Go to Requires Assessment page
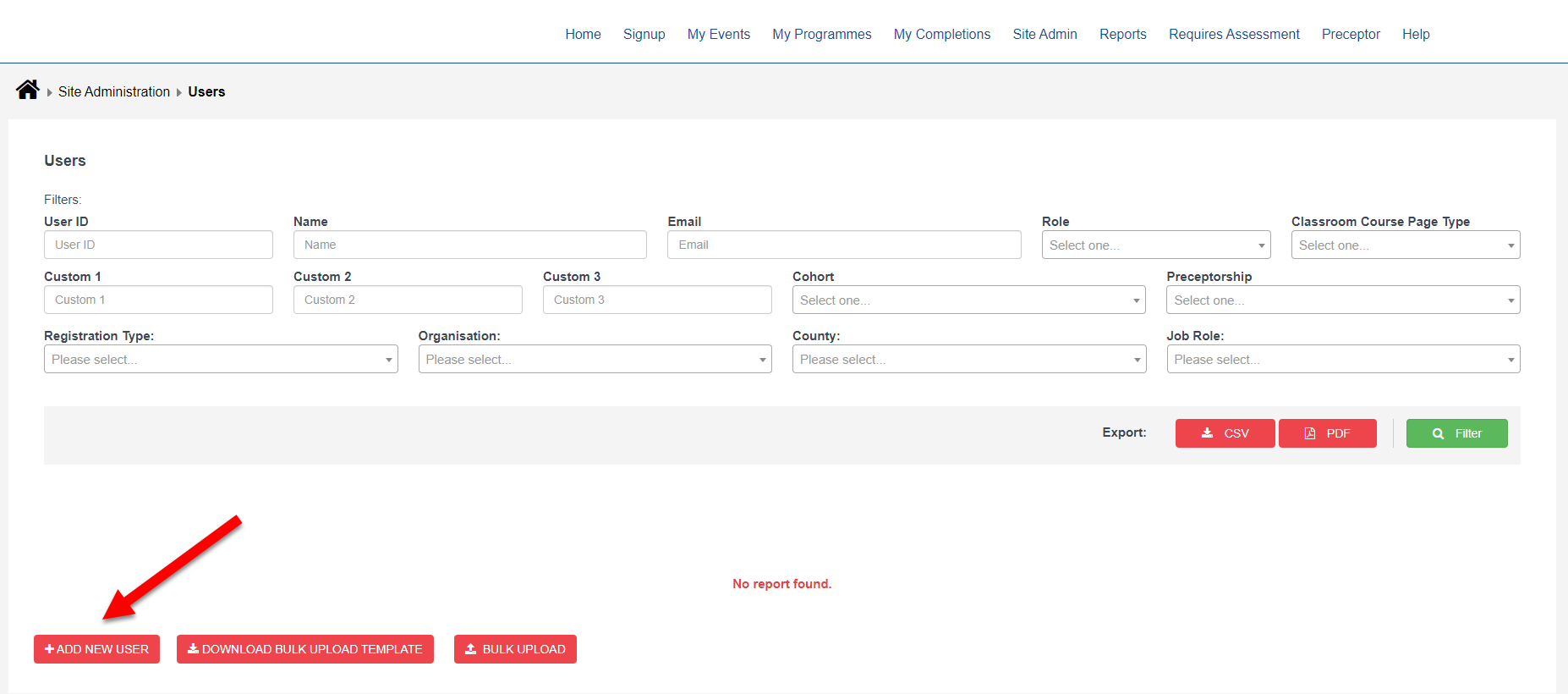Viewport: 1568px width, 694px height. click(x=1234, y=34)
